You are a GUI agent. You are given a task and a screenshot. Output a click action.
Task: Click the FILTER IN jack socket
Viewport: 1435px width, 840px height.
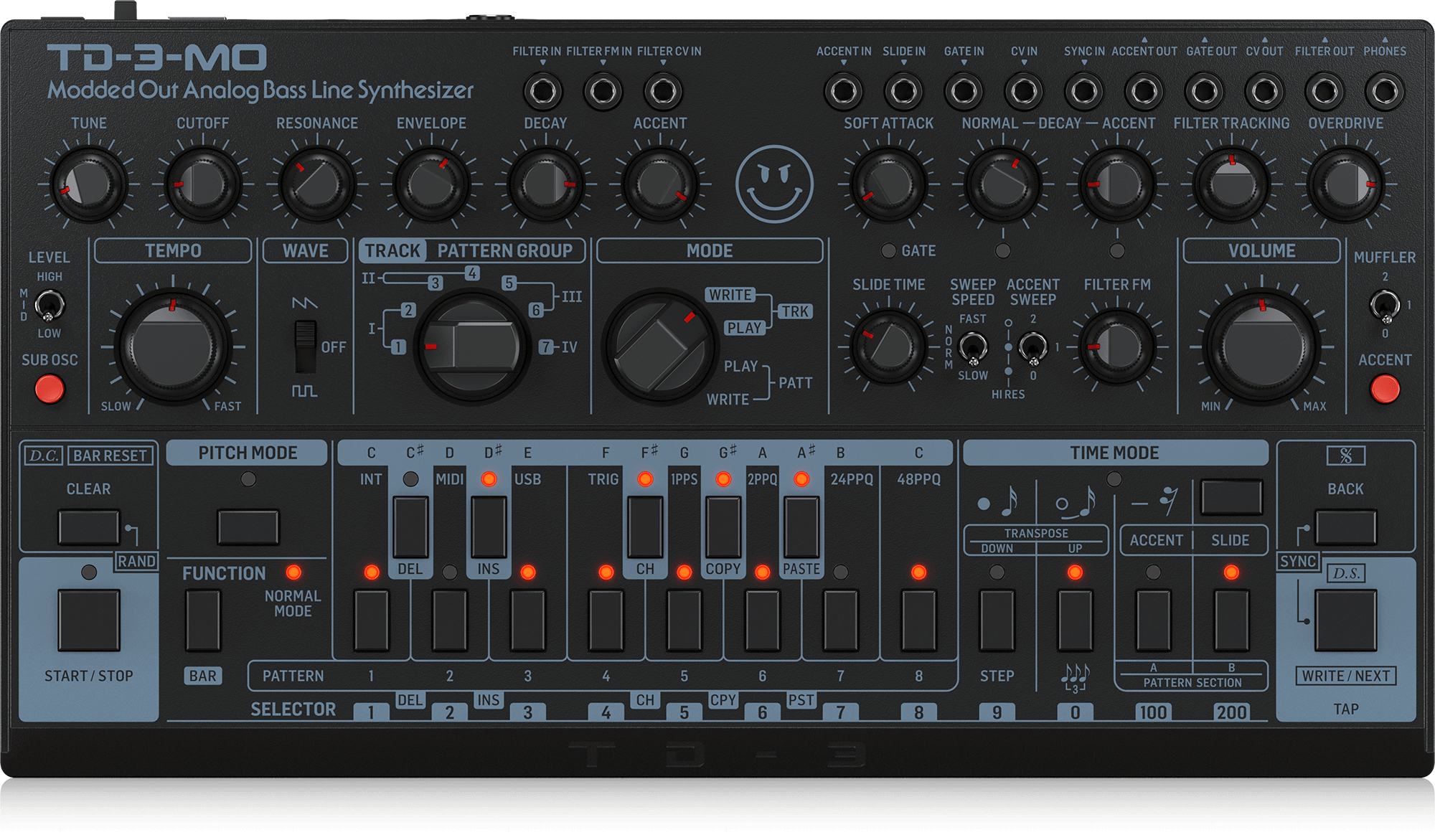pyautogui.click(x=542, y=92)
